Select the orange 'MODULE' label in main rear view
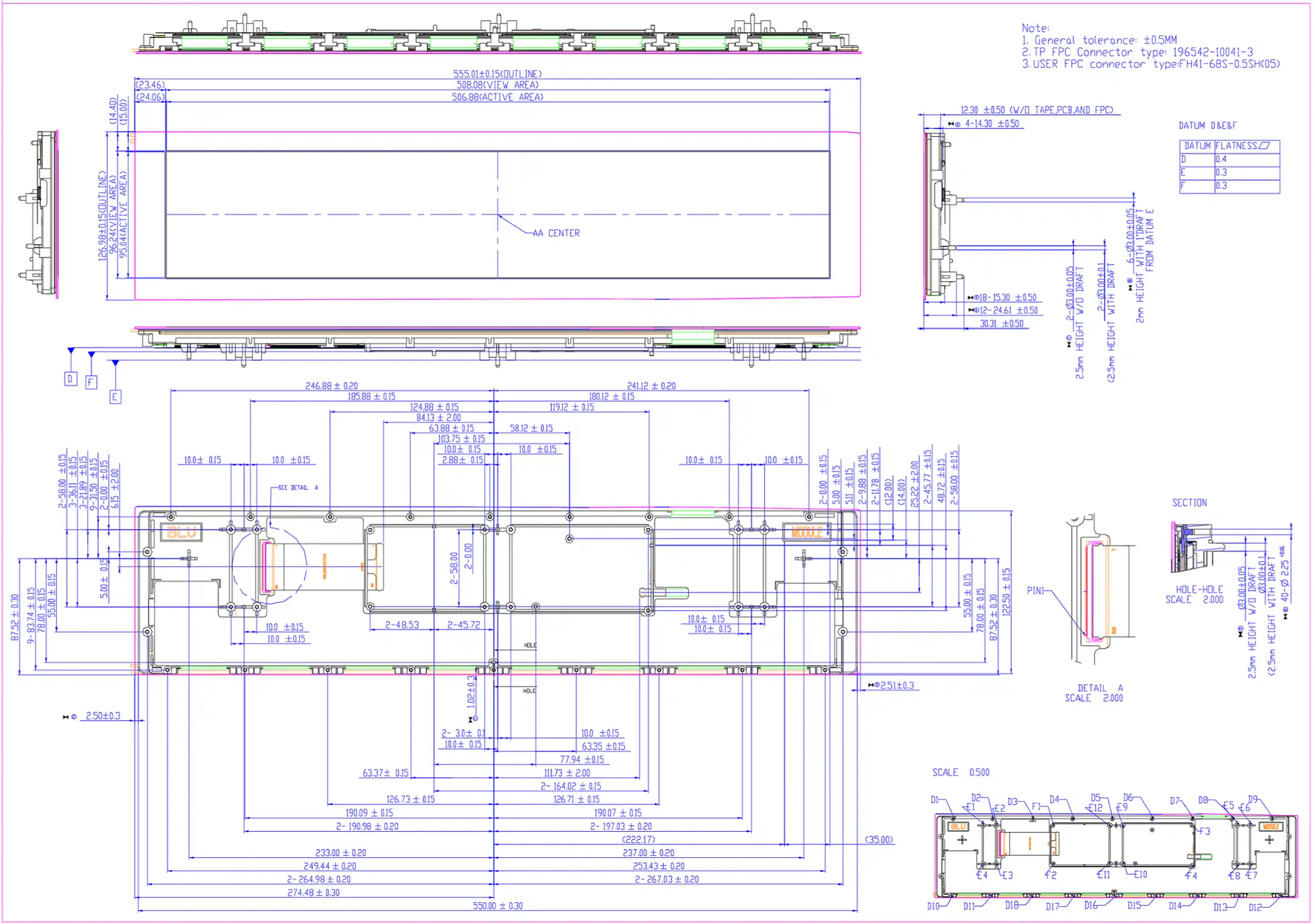1315x924 pixels. coord(806,533)
